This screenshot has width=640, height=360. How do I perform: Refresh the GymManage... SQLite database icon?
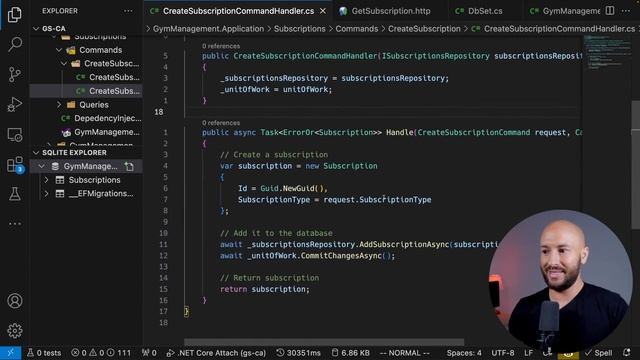point(129,166)
